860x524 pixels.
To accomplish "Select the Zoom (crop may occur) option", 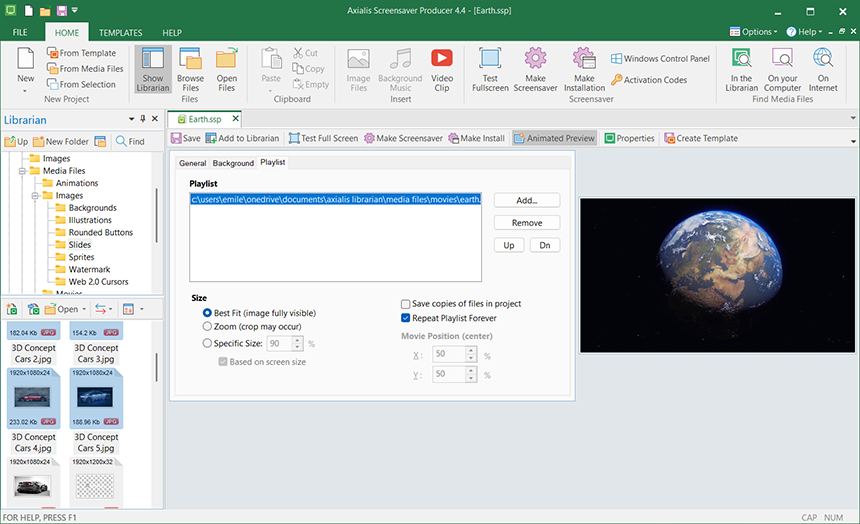I will pos(207,326).
